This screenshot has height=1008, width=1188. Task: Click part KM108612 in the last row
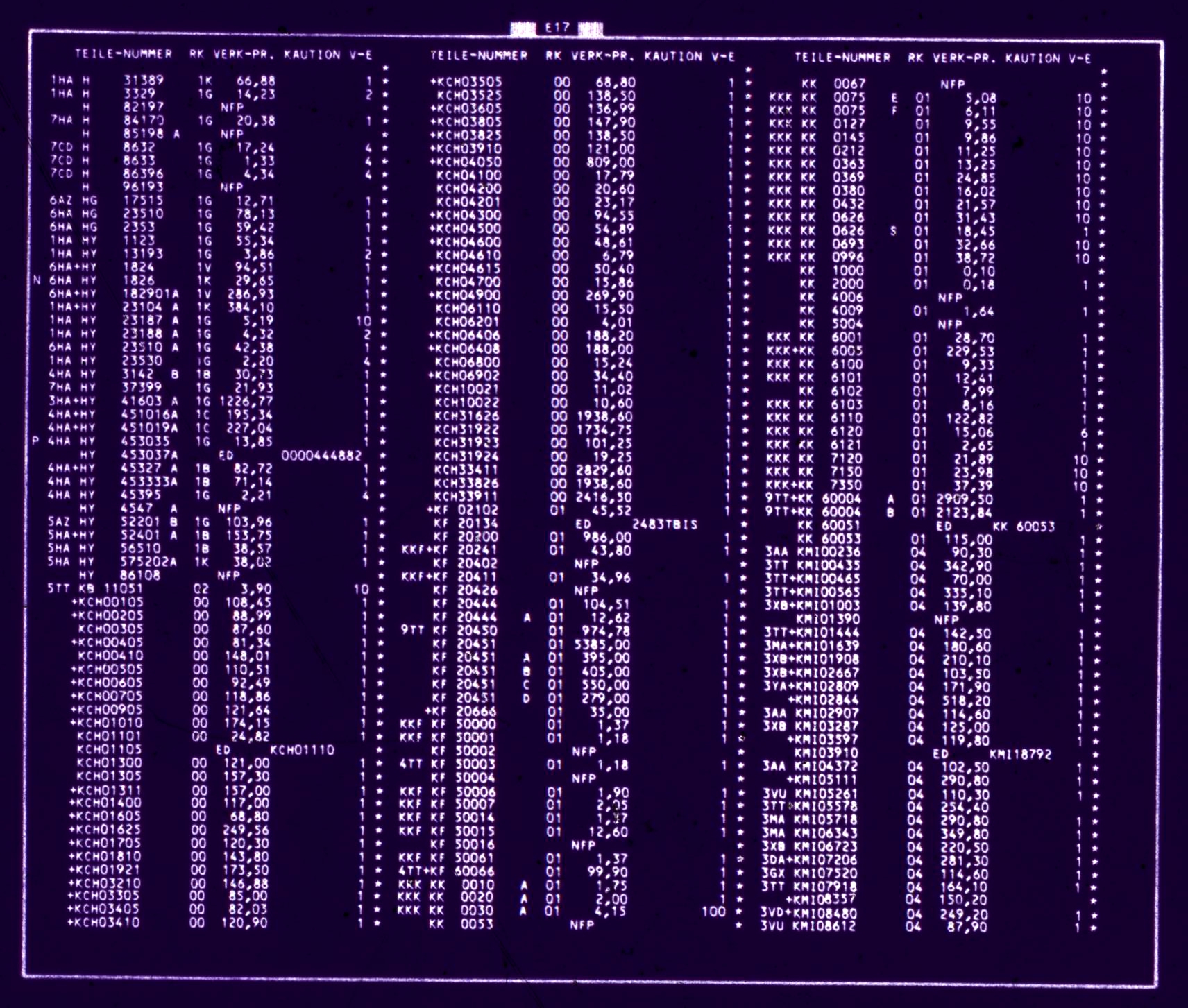pos(824,926)
